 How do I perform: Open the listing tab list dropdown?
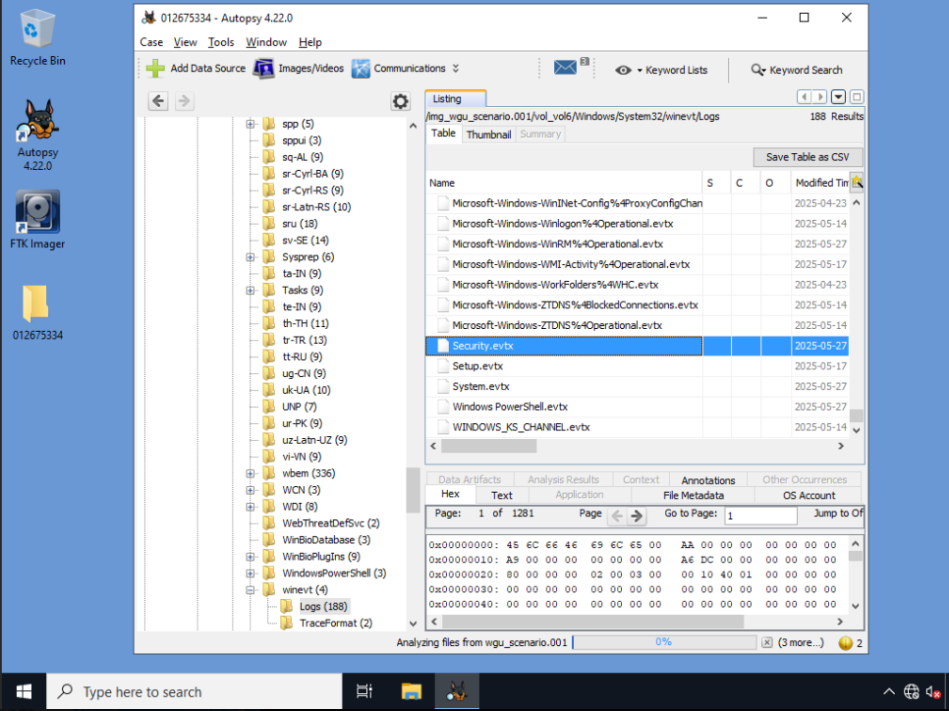tap(838, 97)
